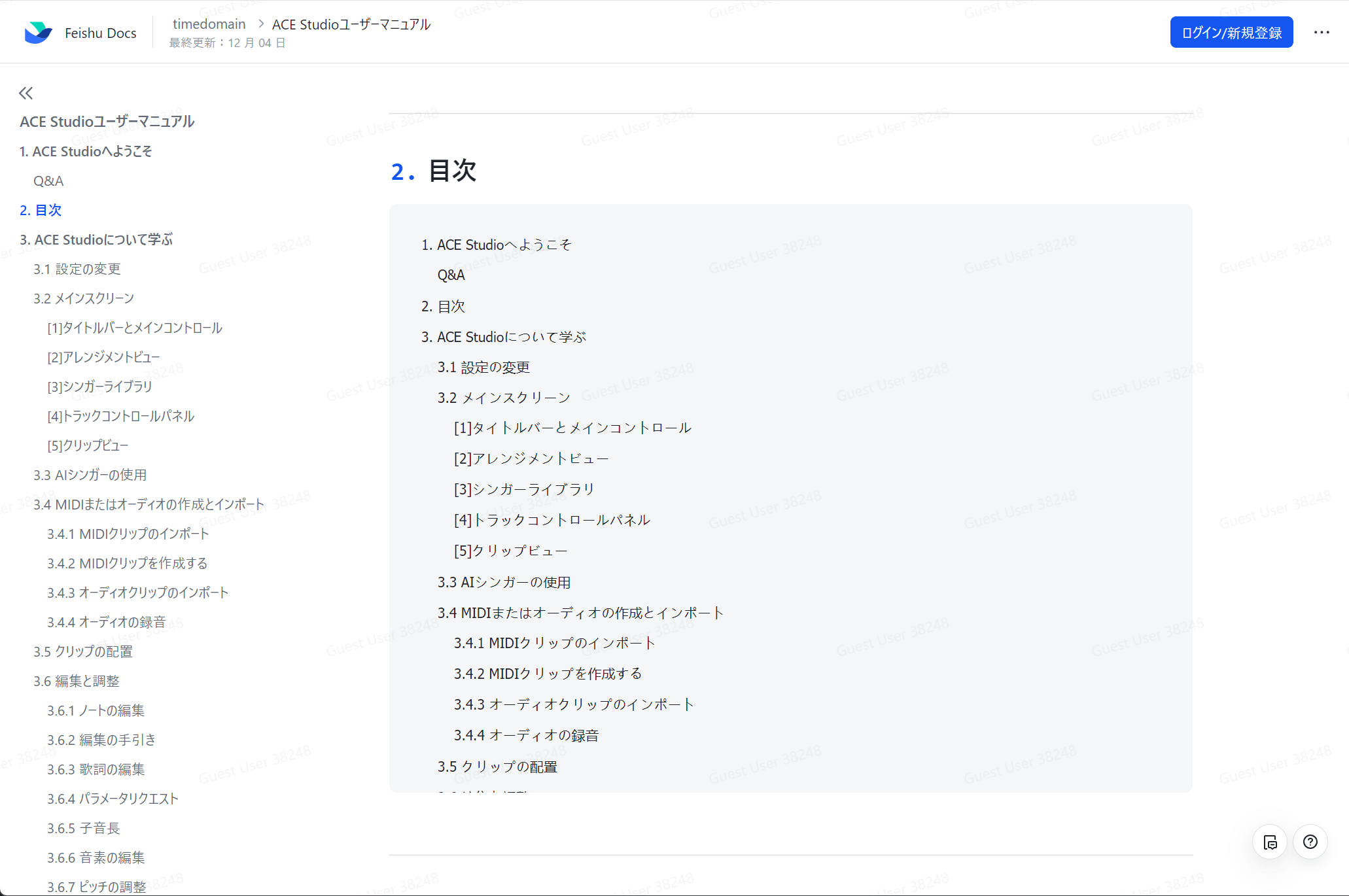
Task: Select sidebar 3.4.2 MIDIクリップを作成する
Action: tap(128, 563)
